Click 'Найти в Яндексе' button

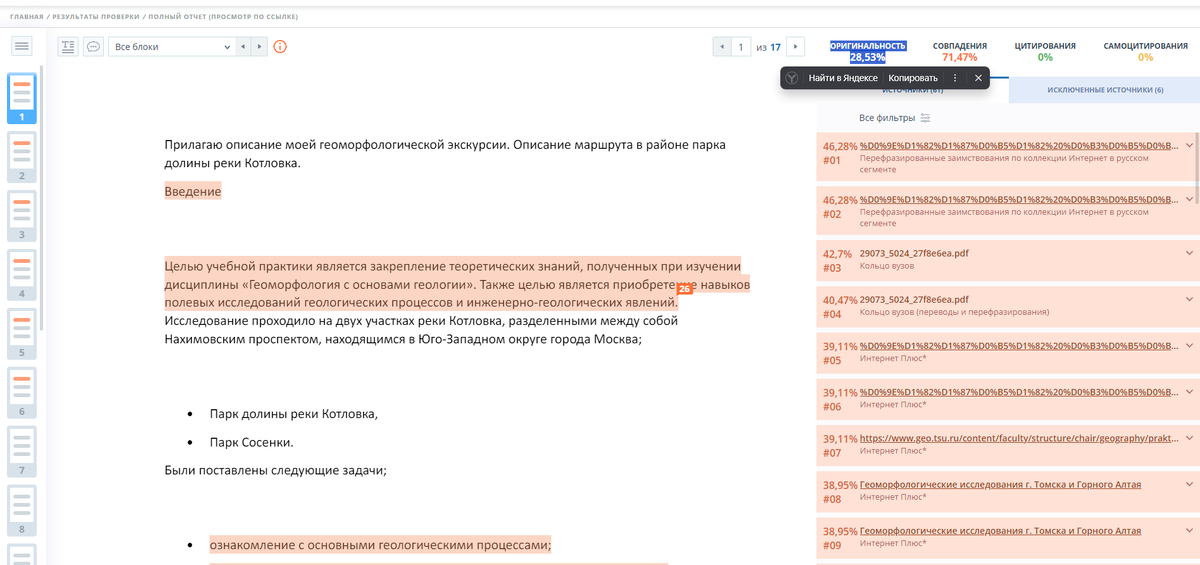843,78
